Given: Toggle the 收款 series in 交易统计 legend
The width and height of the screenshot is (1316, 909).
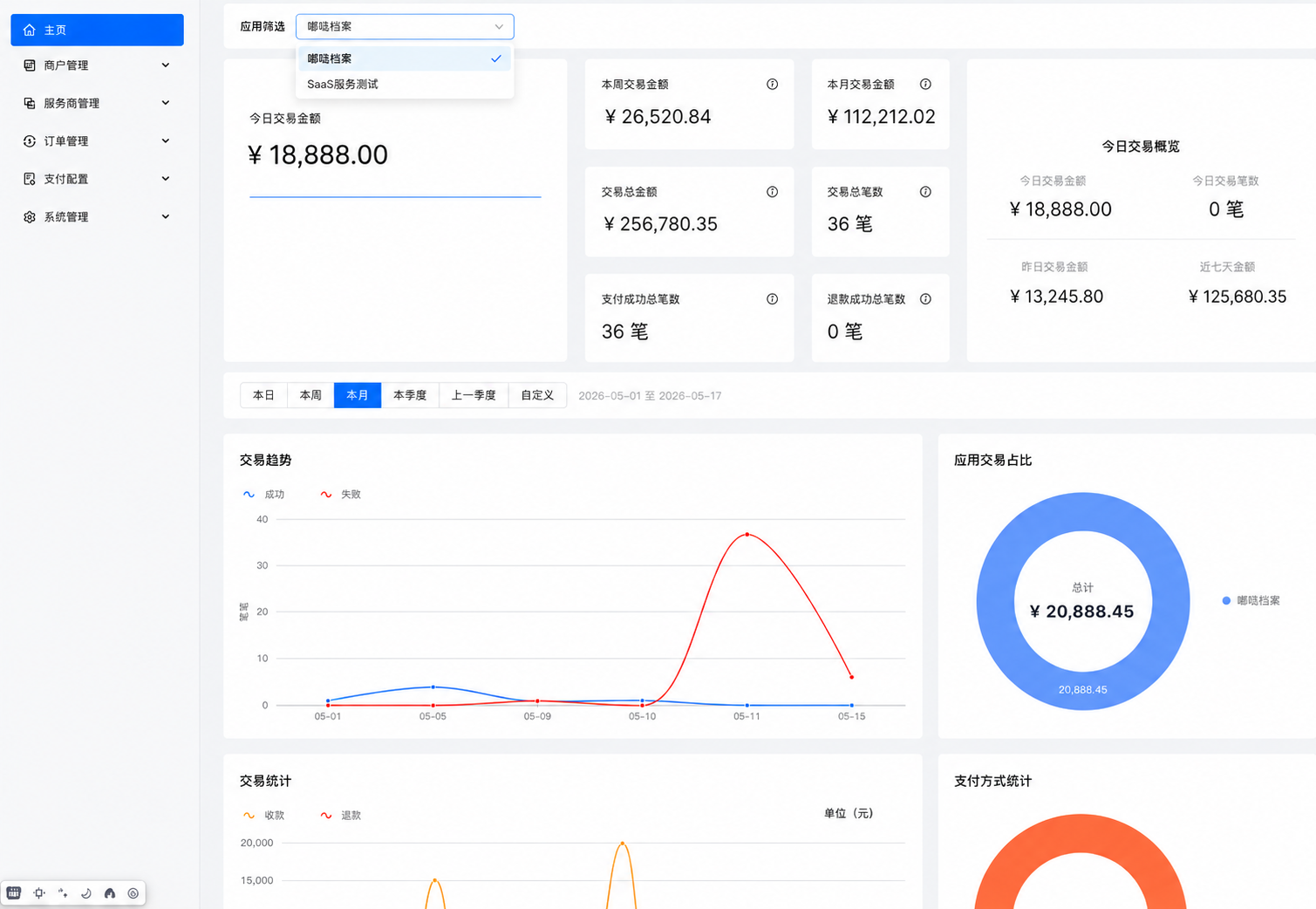Looking at the screenshot, I should click(264, 816).
